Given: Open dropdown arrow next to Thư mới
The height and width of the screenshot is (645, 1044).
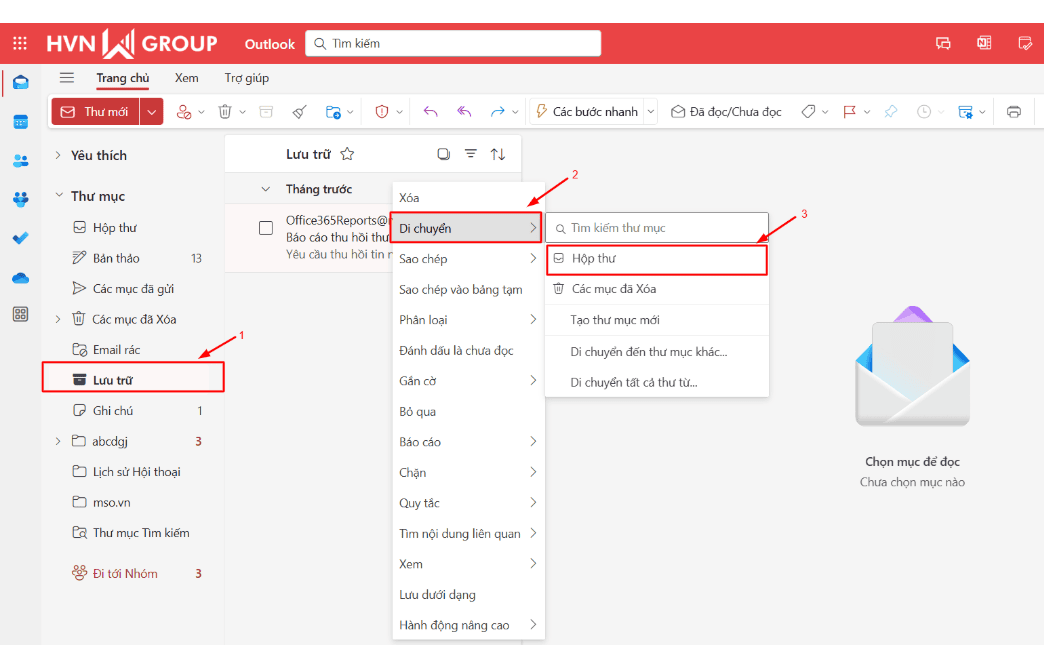Looking at the screenshot, I should coord(152,112).
